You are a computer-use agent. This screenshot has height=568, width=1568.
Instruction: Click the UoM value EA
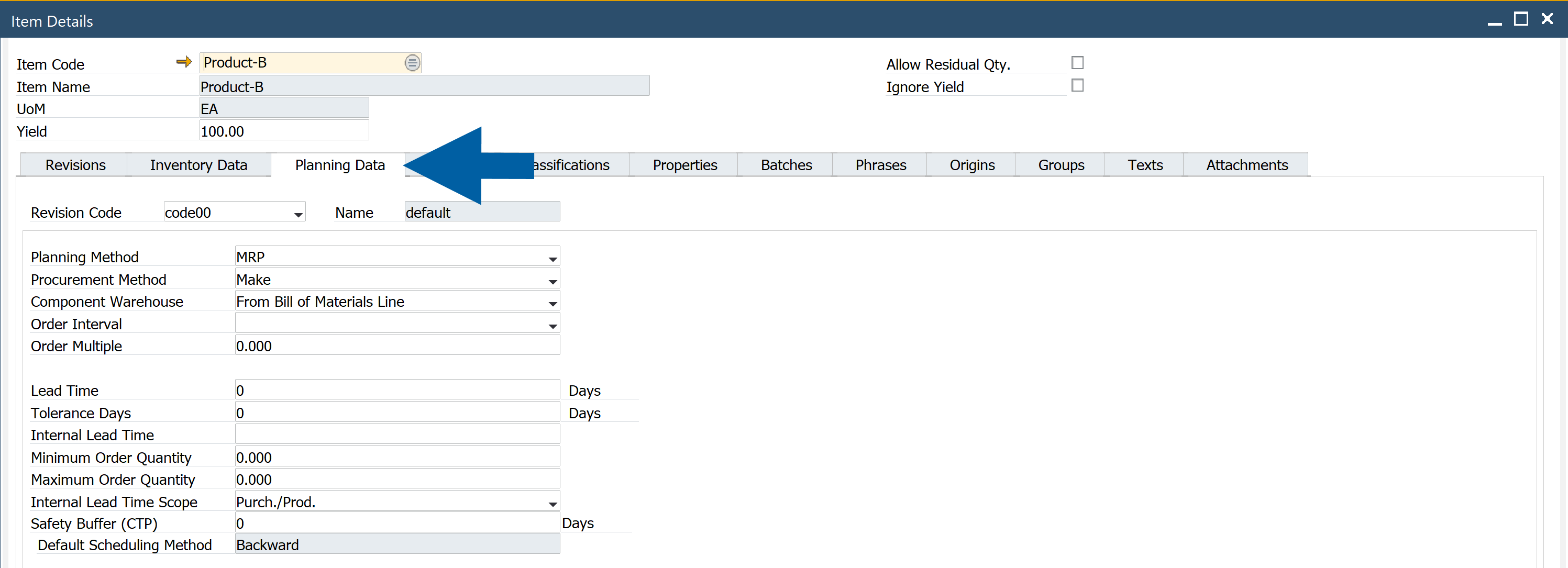(284, 108)
